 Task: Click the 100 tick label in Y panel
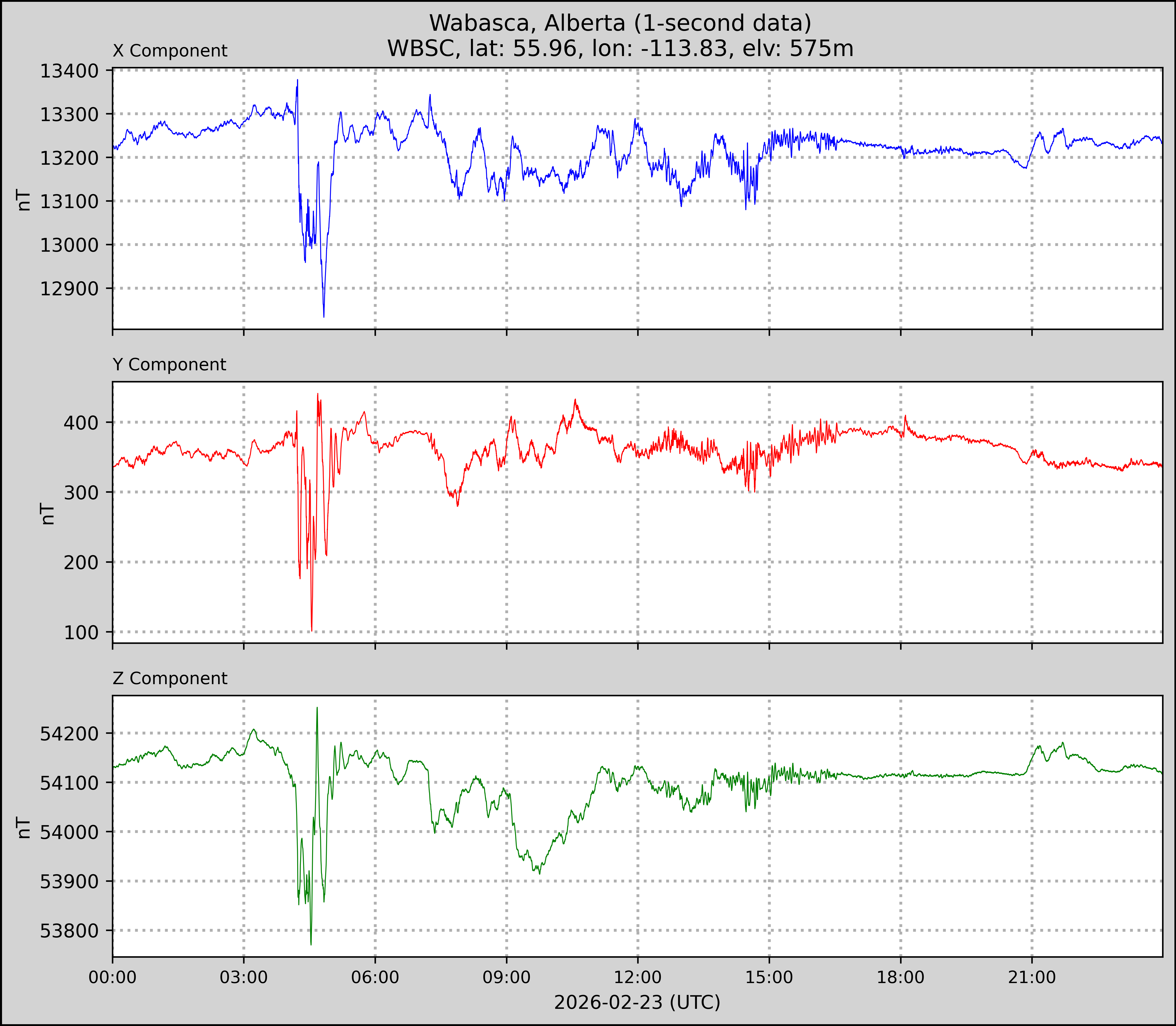(81, 633)
